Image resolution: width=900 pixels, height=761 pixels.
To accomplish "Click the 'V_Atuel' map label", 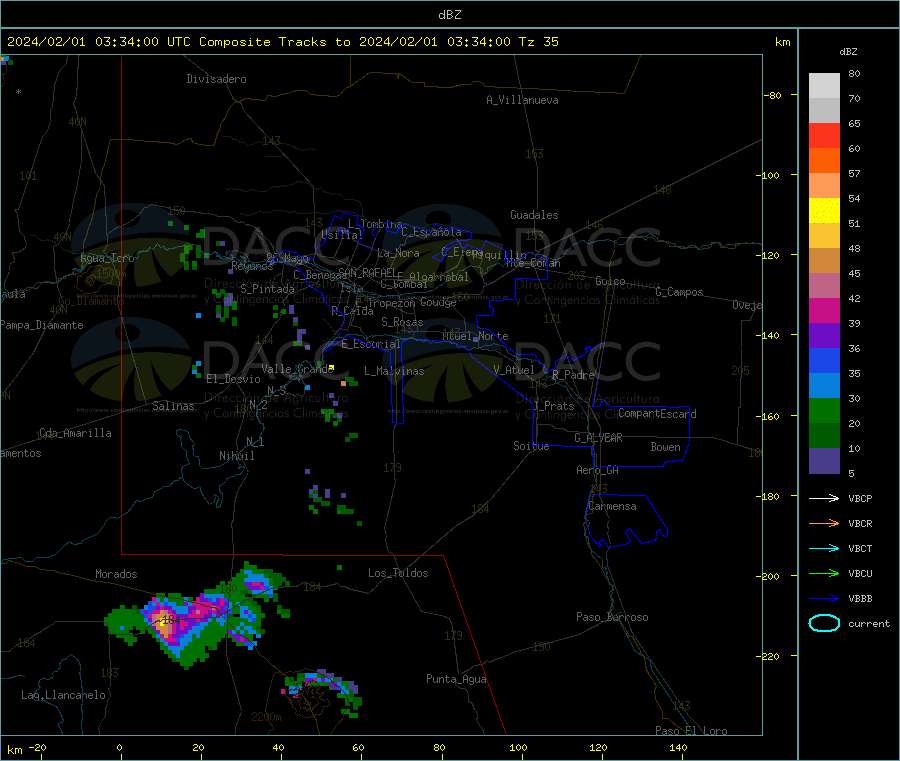I will point(514,370).
